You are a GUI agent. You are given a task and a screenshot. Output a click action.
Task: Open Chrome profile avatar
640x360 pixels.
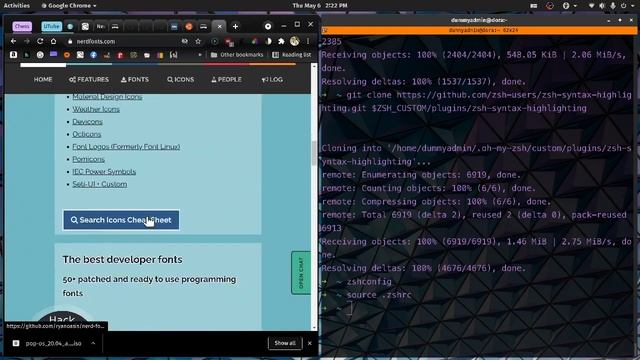point(294,41)
